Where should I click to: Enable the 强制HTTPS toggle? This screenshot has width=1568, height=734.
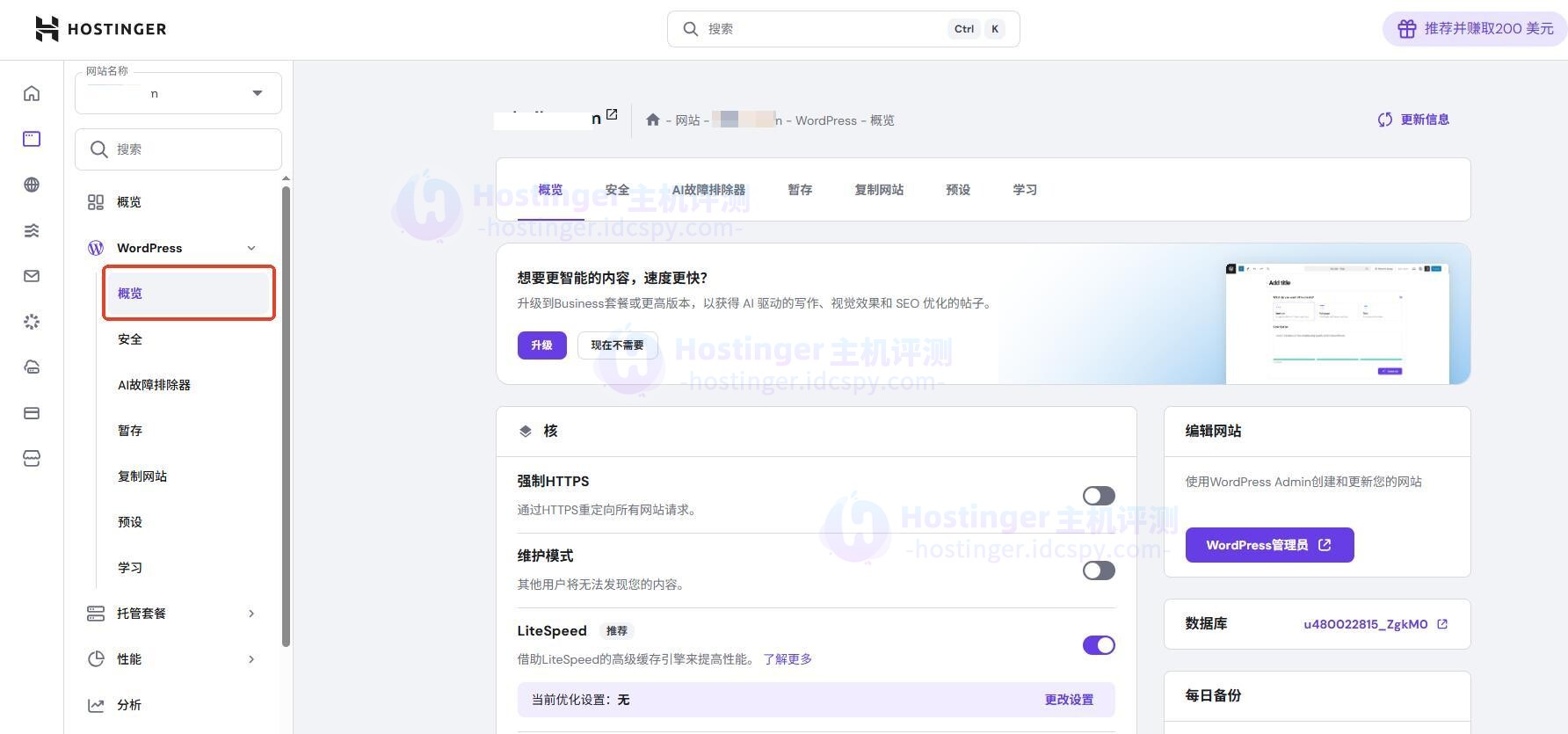pyautogui.click(x=1099, y=496)
